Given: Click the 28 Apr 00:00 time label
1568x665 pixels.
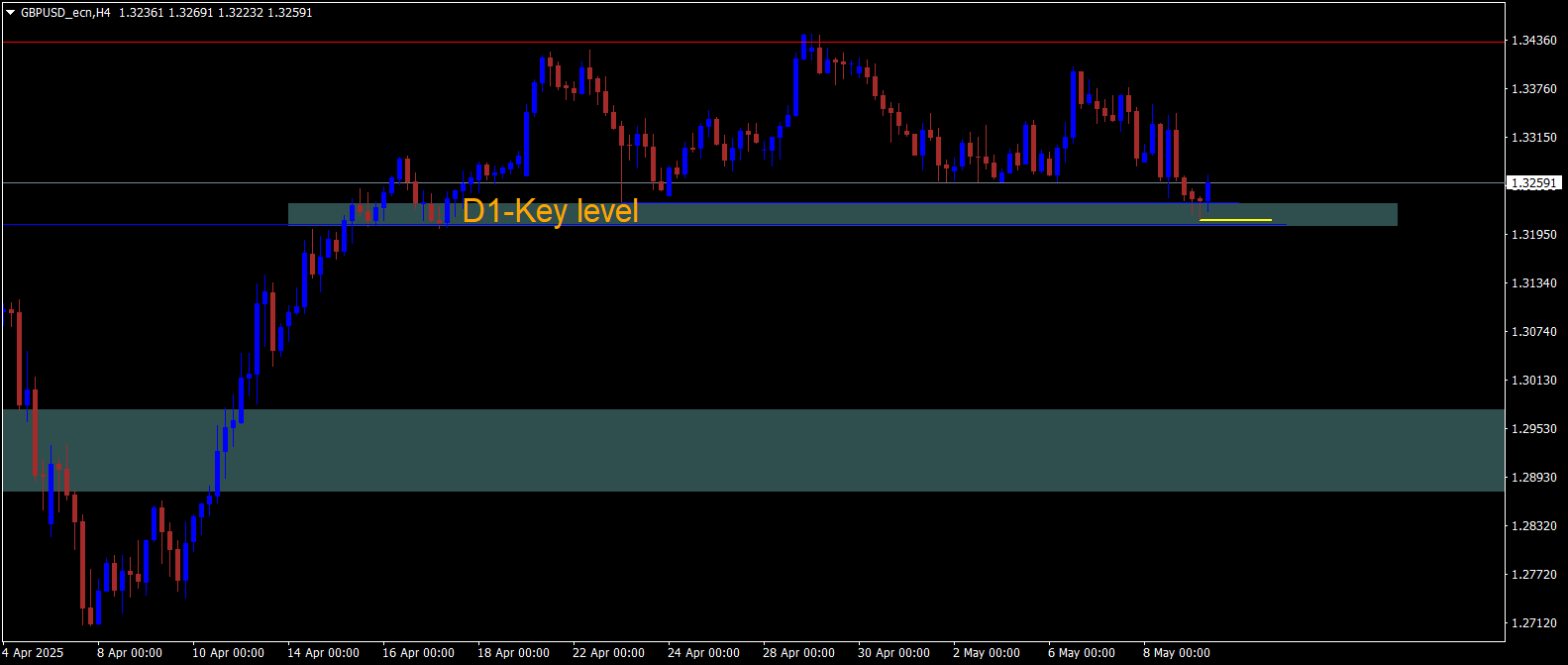Looking at the screenshot, I should pyautogui.click(x=799, y=653).
